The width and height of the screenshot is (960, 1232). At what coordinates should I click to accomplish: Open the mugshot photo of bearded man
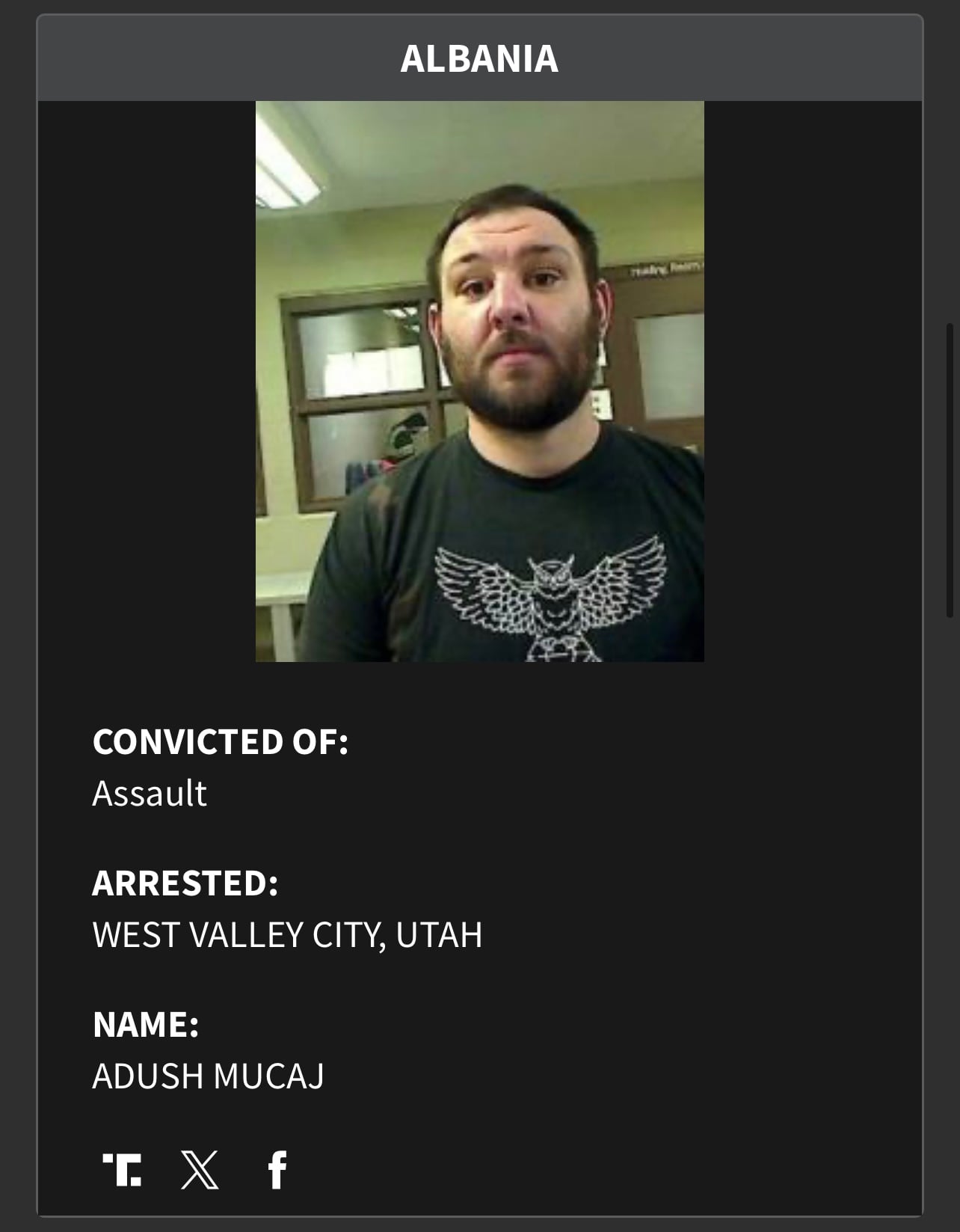(480, 381)
